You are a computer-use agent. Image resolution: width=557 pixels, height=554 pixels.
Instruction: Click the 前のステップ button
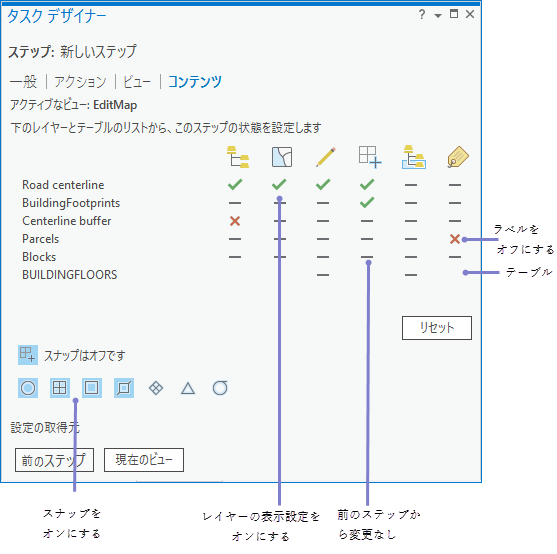tap(54, 460)
